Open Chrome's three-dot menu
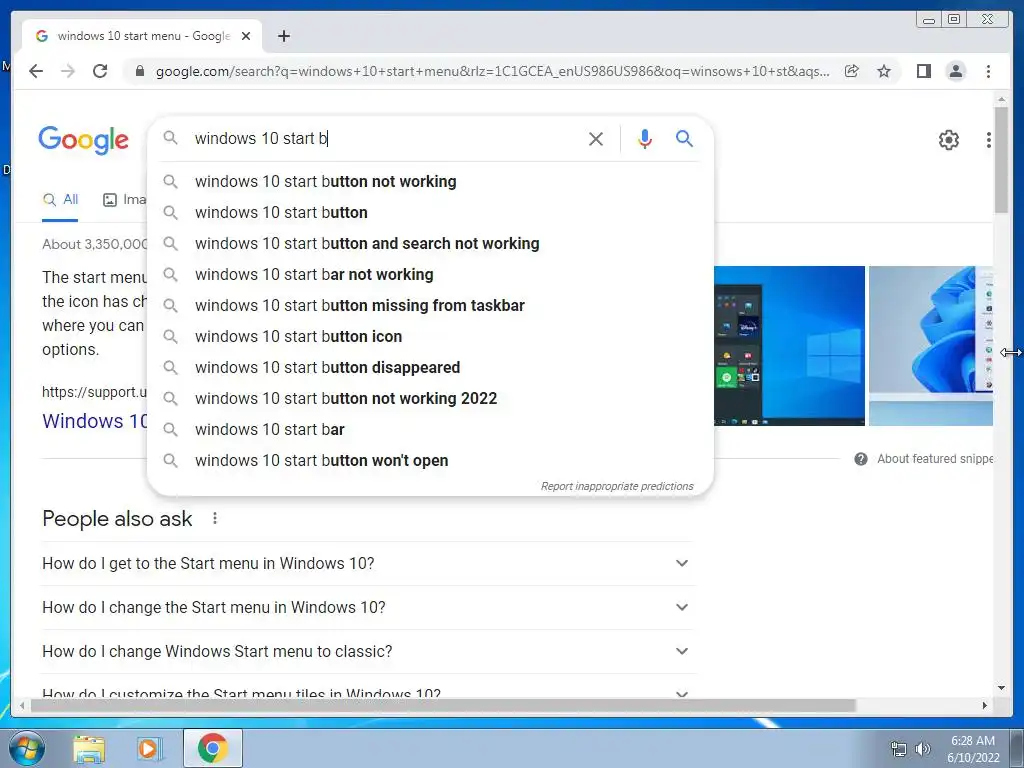The height and width of the screenshot is (768, 1024). click(x=988, y=71)
